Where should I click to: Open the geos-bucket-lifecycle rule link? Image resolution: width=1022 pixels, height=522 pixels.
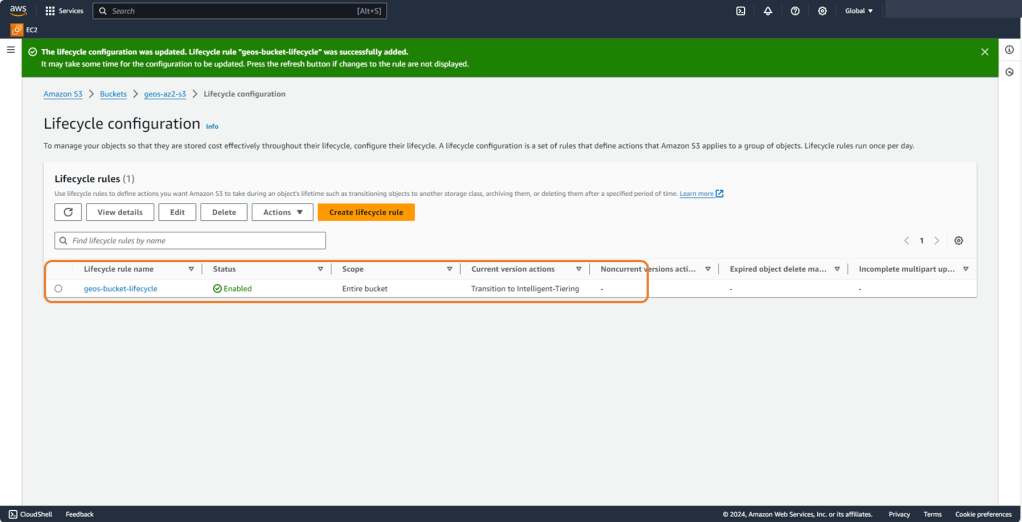point(120,288)
